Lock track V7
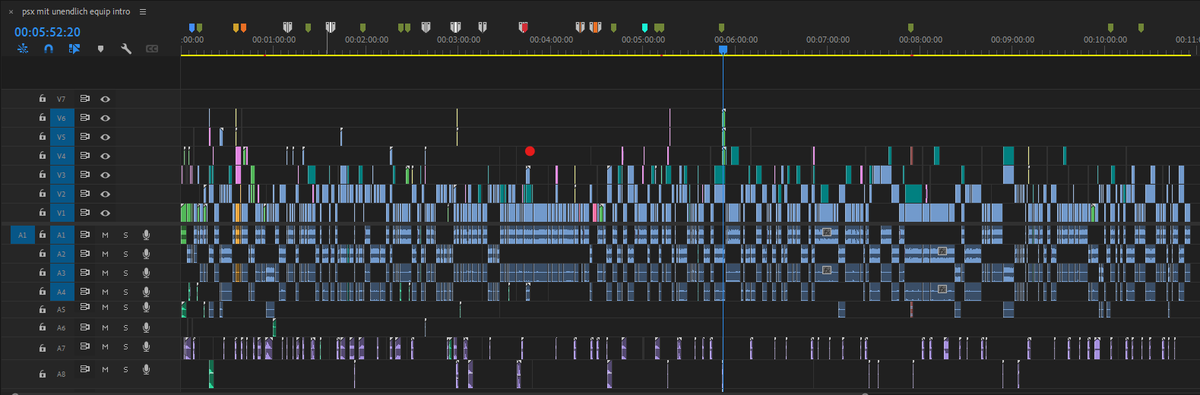The height and width of the screenshot is (395, 1200). [42, 99]
